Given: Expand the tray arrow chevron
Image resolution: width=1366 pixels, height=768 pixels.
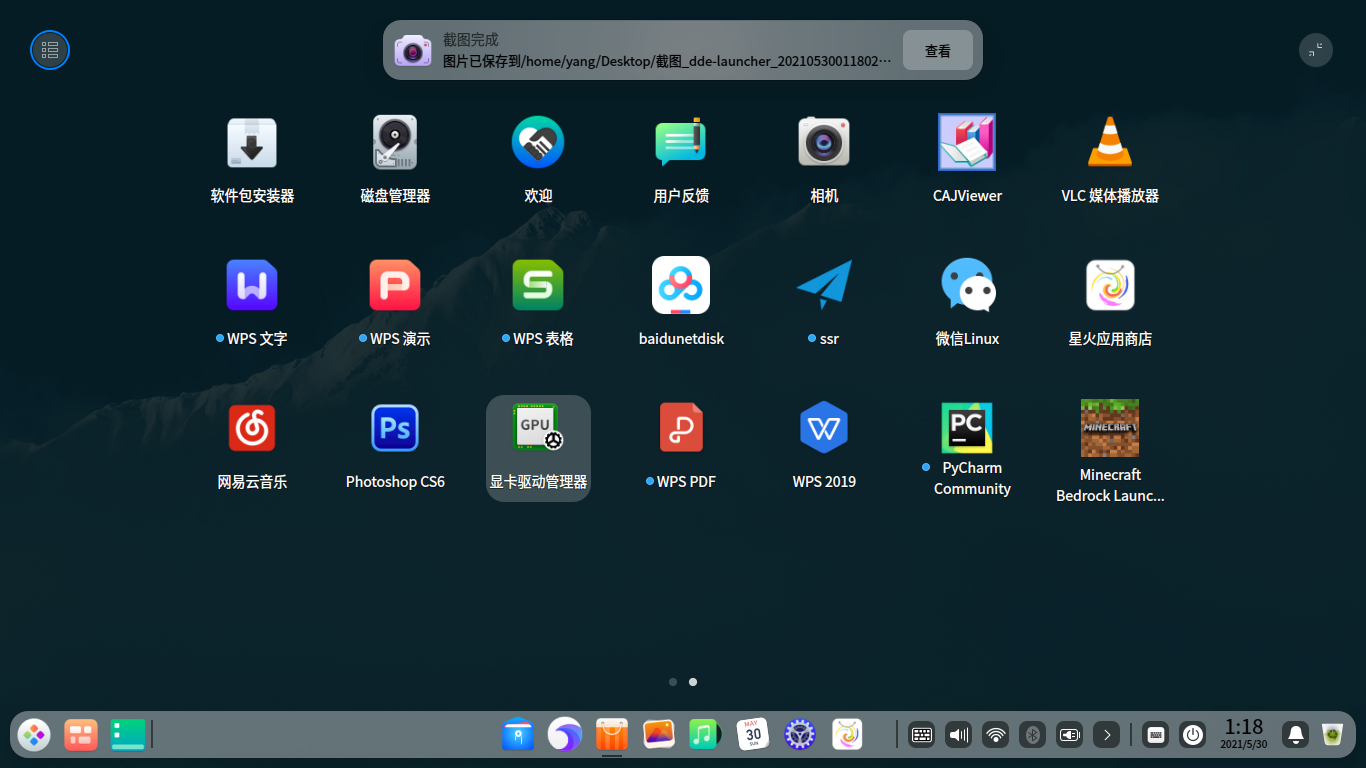Looking at the screenshot, I should (x=1106, y=735).
